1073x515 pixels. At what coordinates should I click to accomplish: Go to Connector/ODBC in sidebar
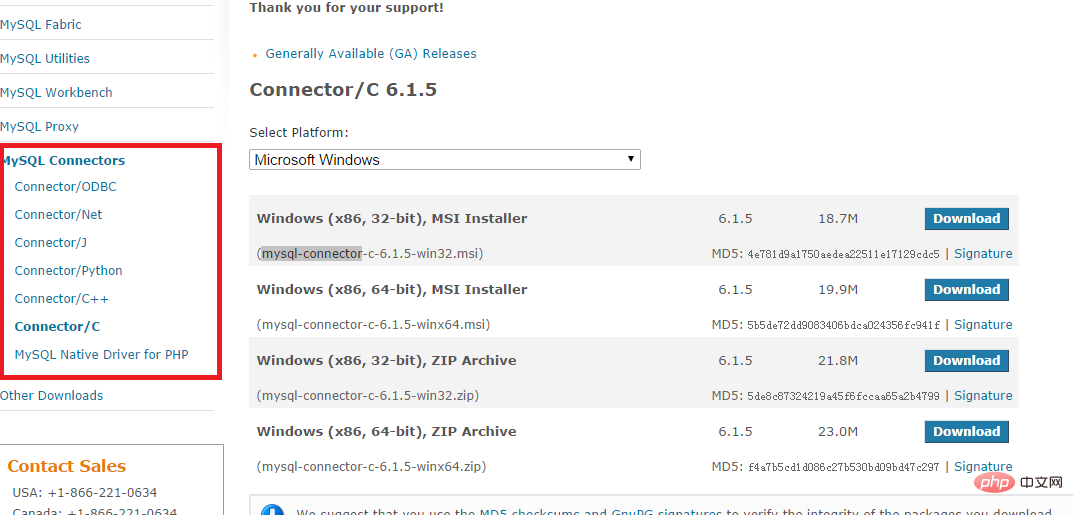(x=66, y=187)
